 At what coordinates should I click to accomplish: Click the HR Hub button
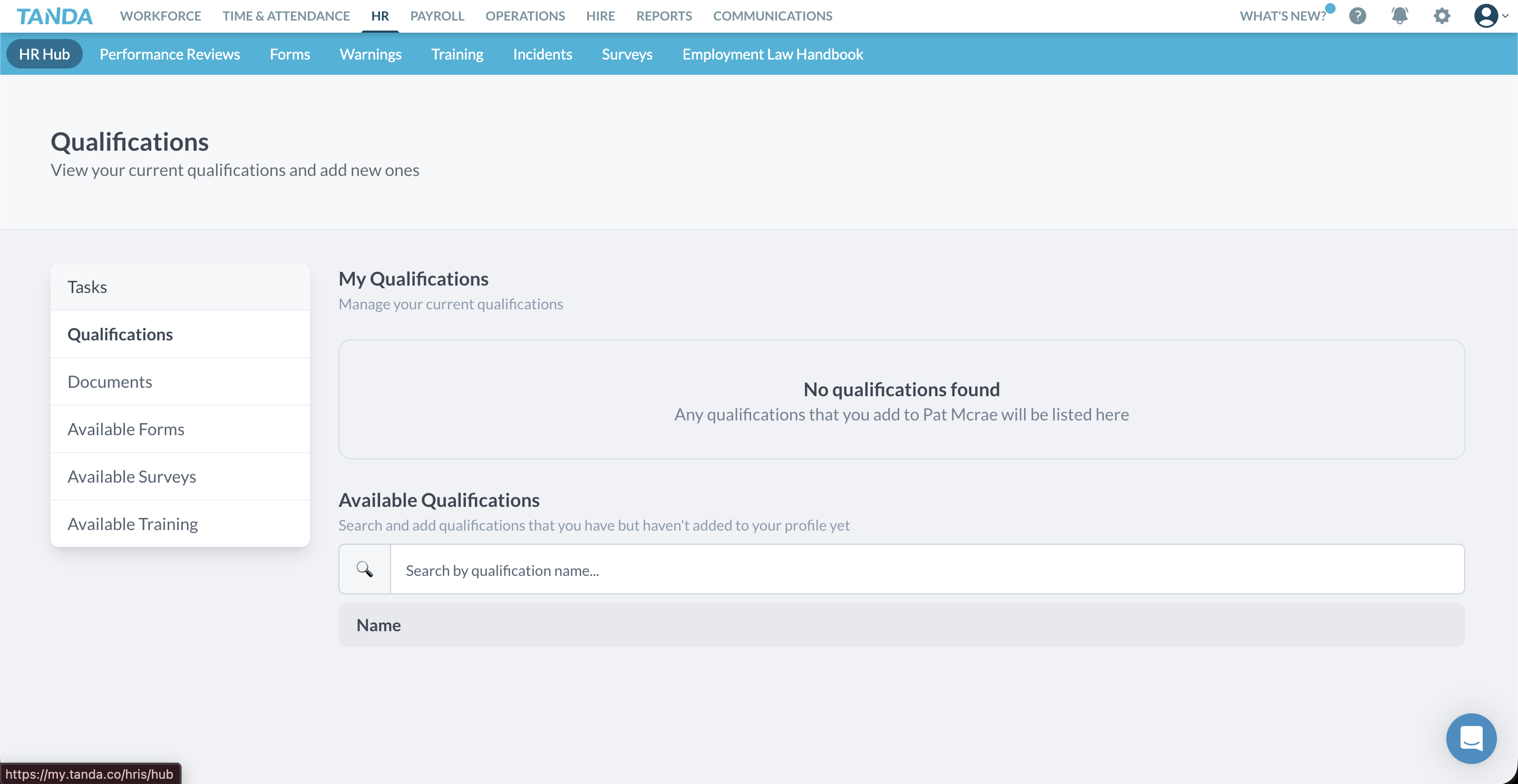[x=44, y=54]
